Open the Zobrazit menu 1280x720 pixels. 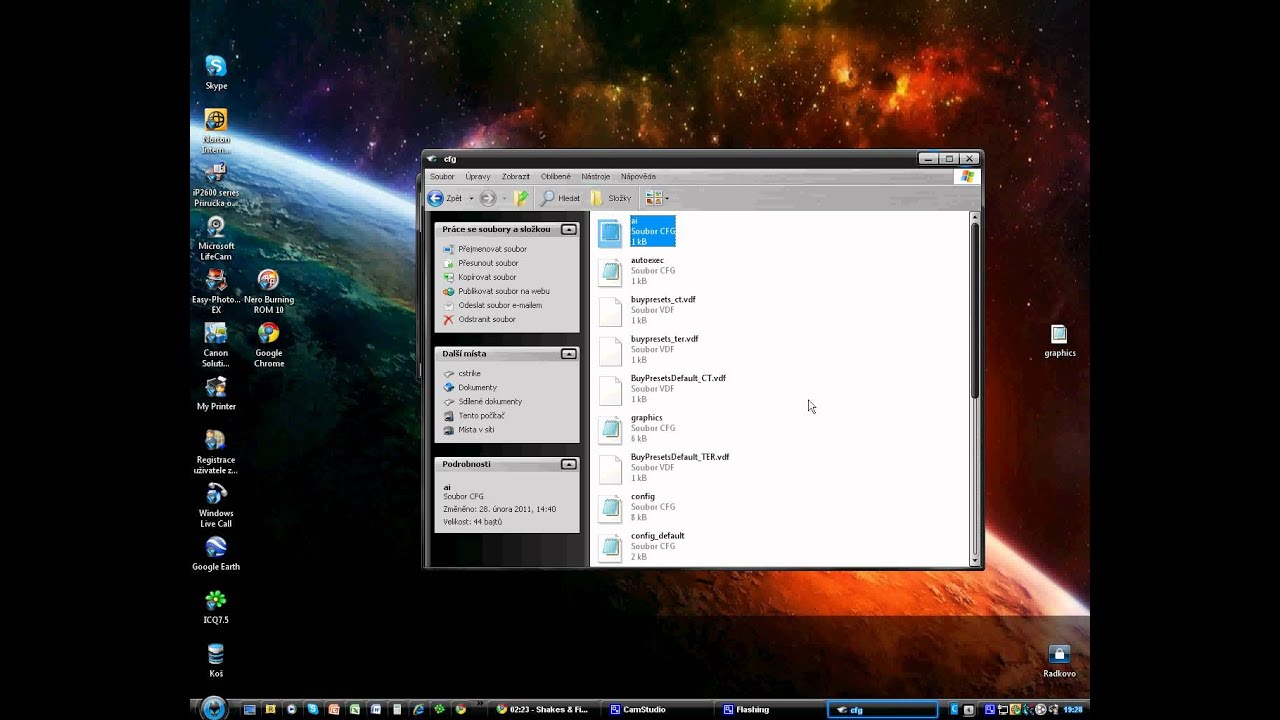click(x=516, y=176)
